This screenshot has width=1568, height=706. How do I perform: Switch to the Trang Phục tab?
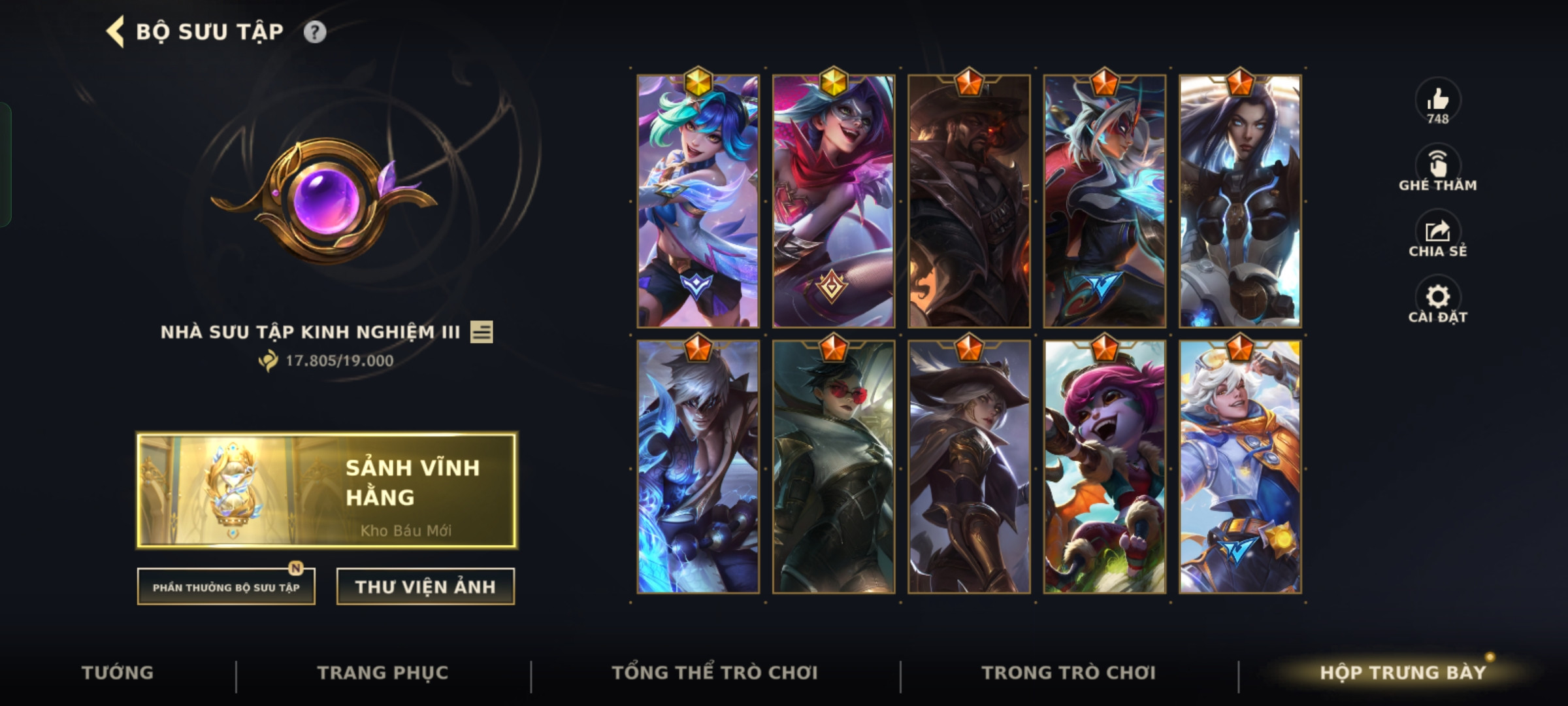tap(383, 673)
